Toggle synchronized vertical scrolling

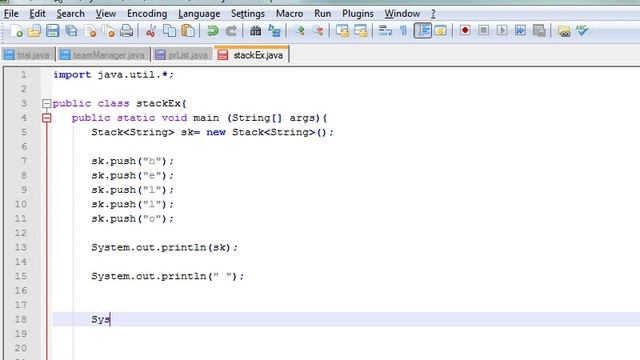342,31
